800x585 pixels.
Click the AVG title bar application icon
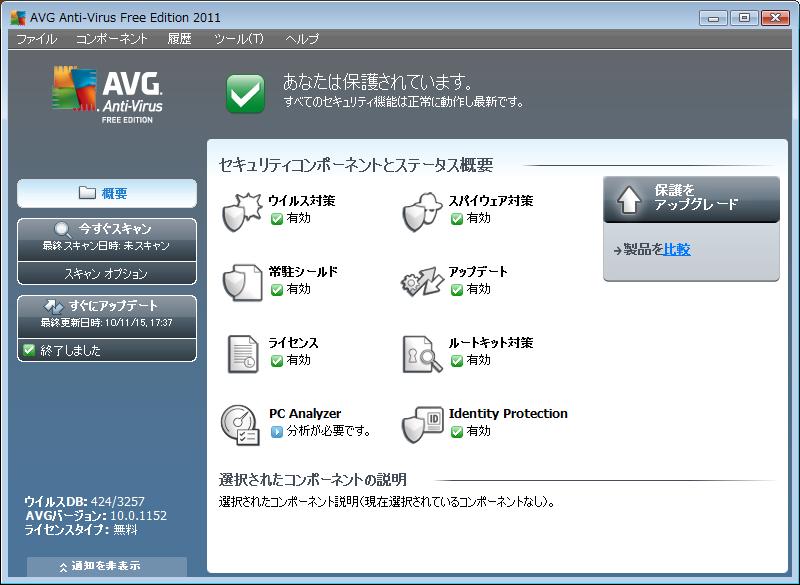click(18, 17)
